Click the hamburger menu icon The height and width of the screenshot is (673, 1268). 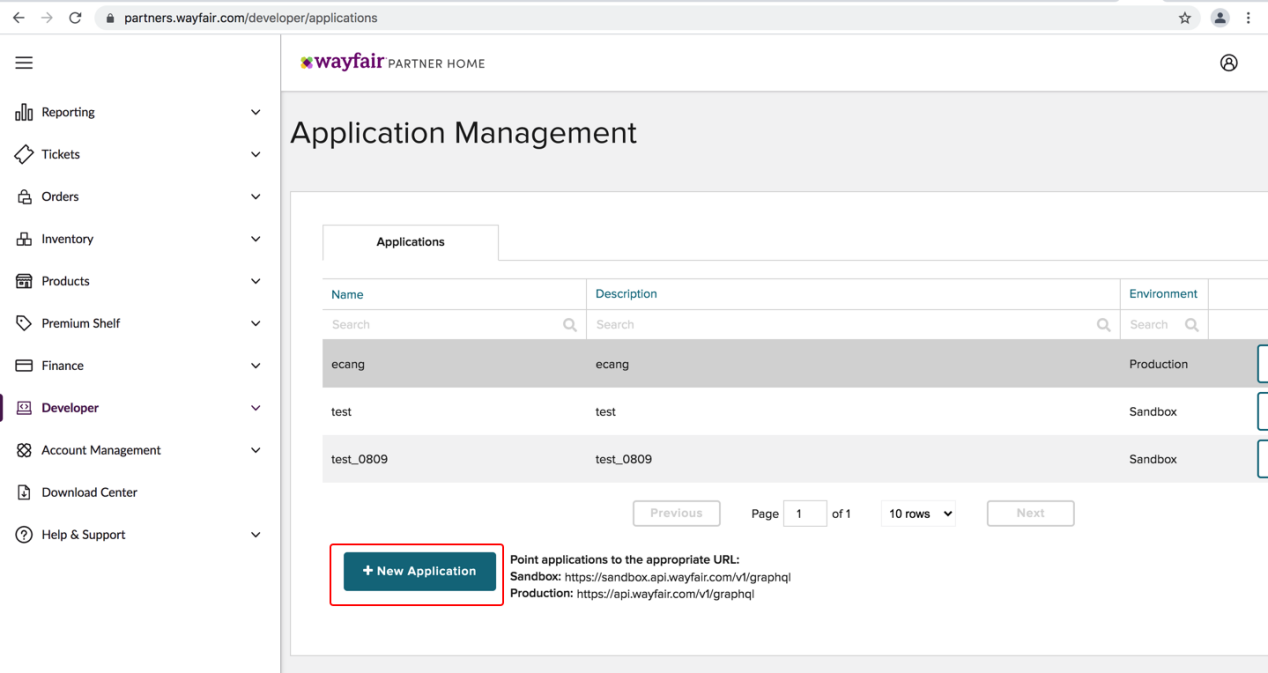(24, 63)
